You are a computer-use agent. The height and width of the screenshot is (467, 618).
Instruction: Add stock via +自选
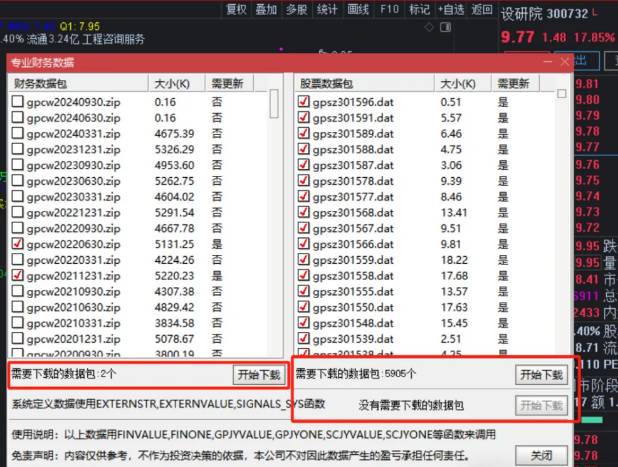(451, 9)
